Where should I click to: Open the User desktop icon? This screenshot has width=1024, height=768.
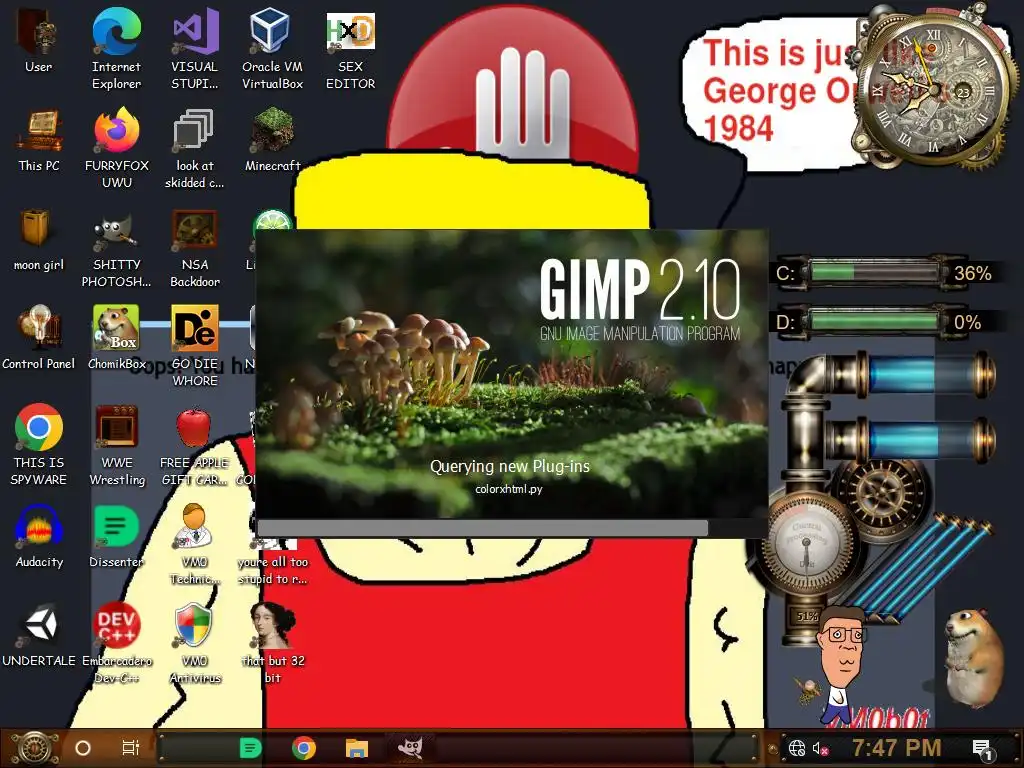[x=39, y=40]
